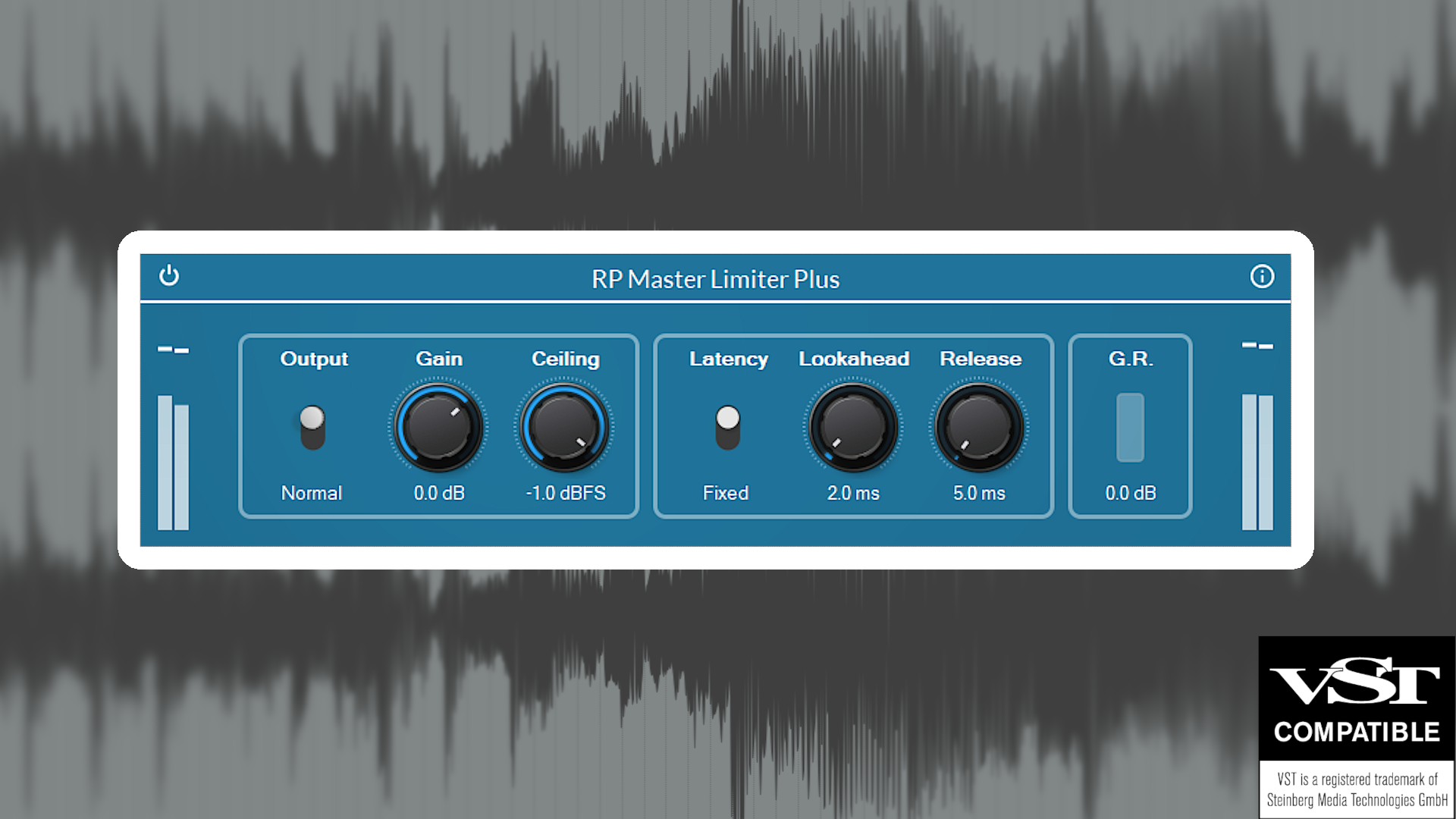Image resolution: width=1456 pixels, height=819 pixels.
Task: Click the Latency label
Action: pyautogui.click(x=729, y=359)
